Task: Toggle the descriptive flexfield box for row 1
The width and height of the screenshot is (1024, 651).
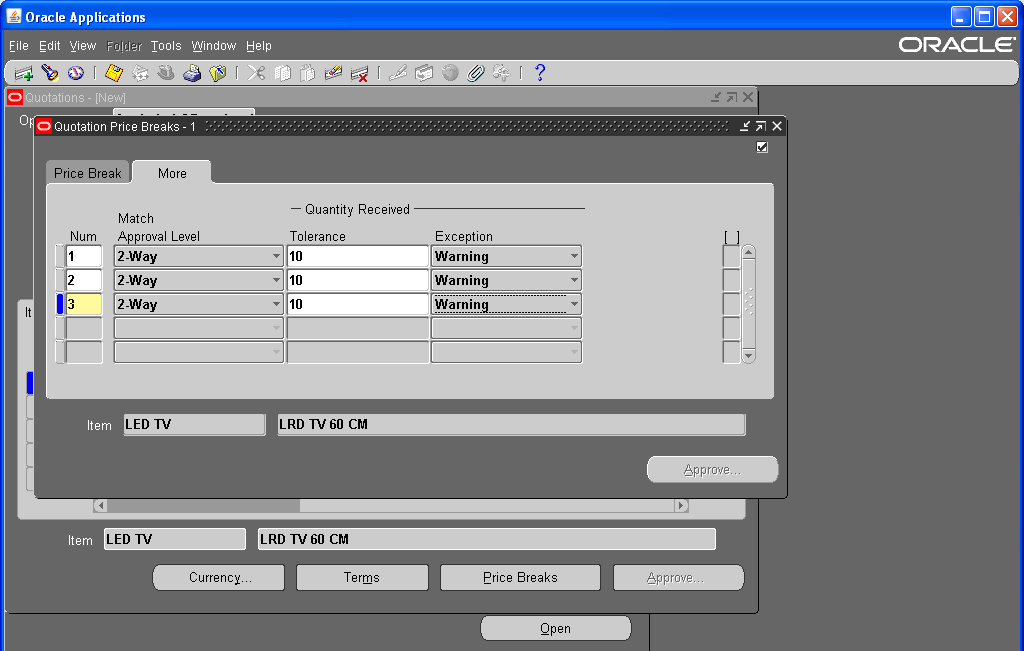Action: [x=731, y=256]
